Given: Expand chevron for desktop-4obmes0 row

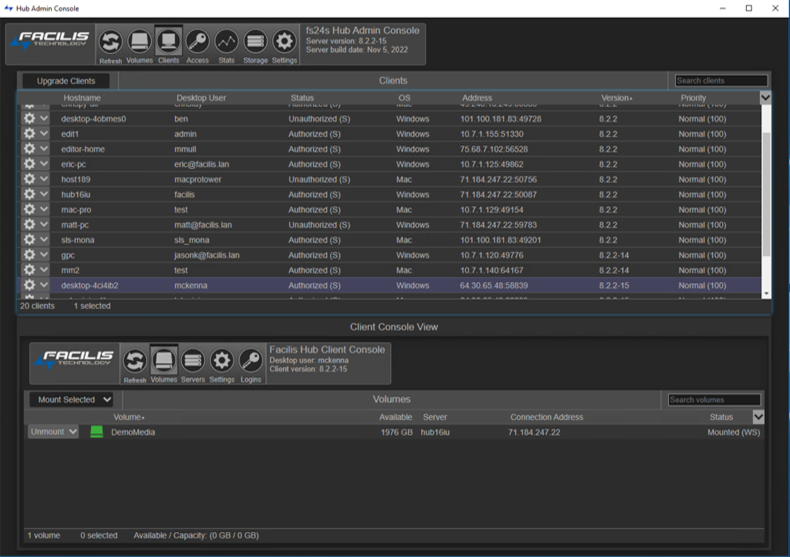Looking at the screenshot, I should pos(44,118).
